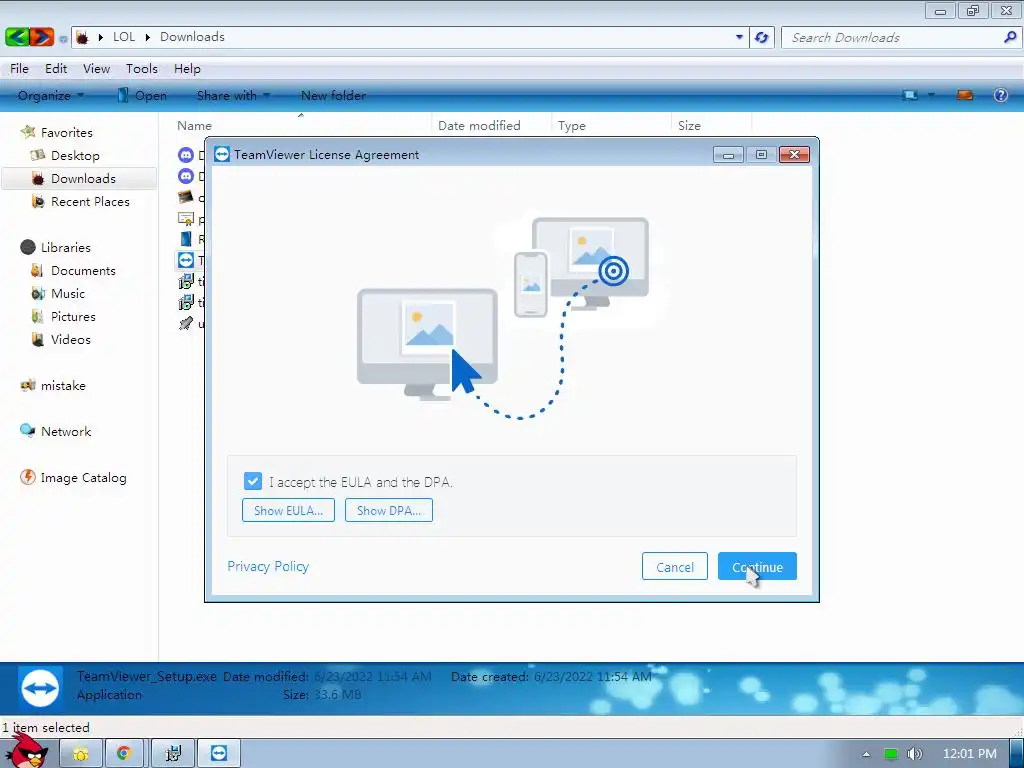Open the View menu
The image size is (1024, 768).
click(x=96, y=69)
